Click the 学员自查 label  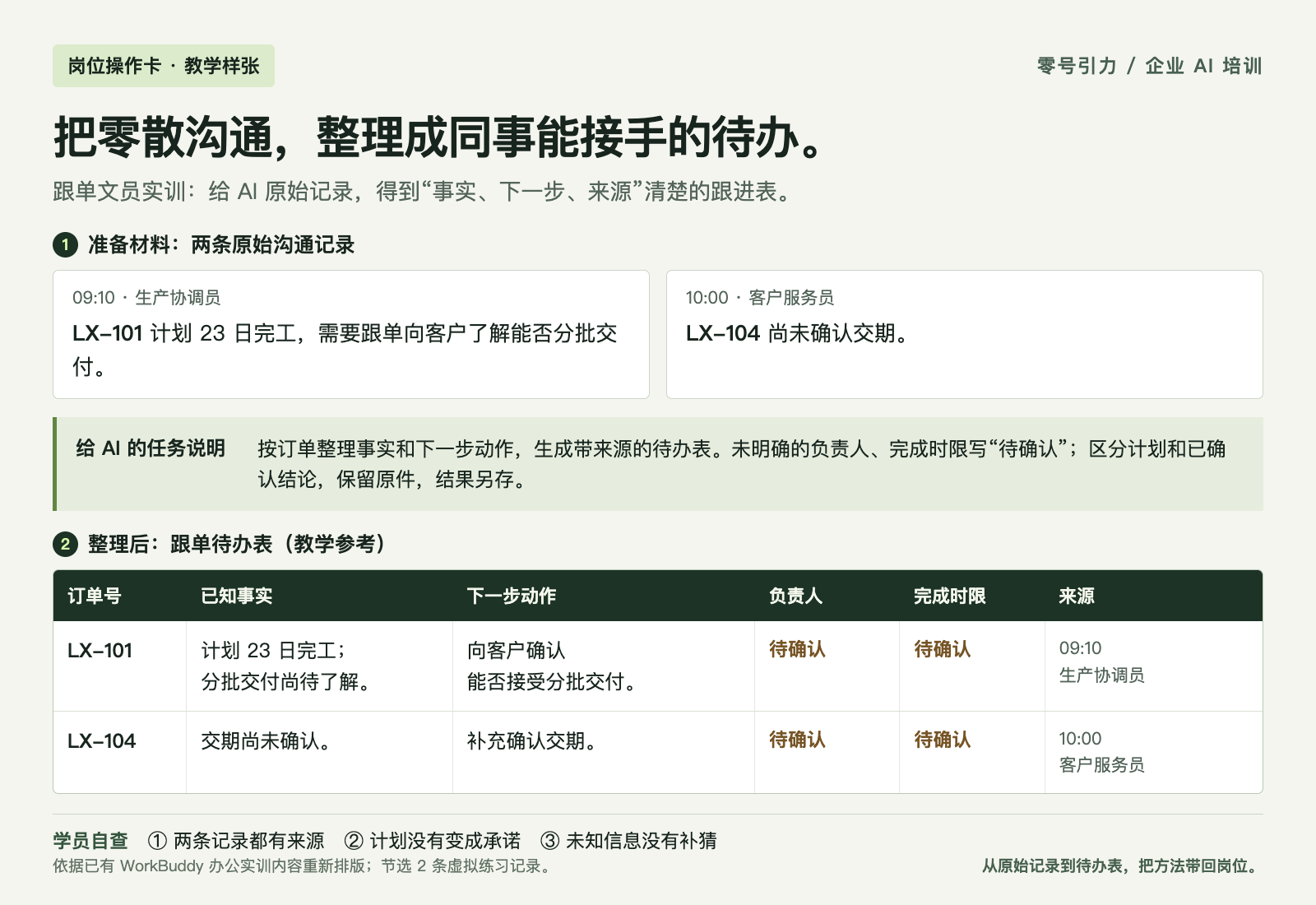point(90,841)
